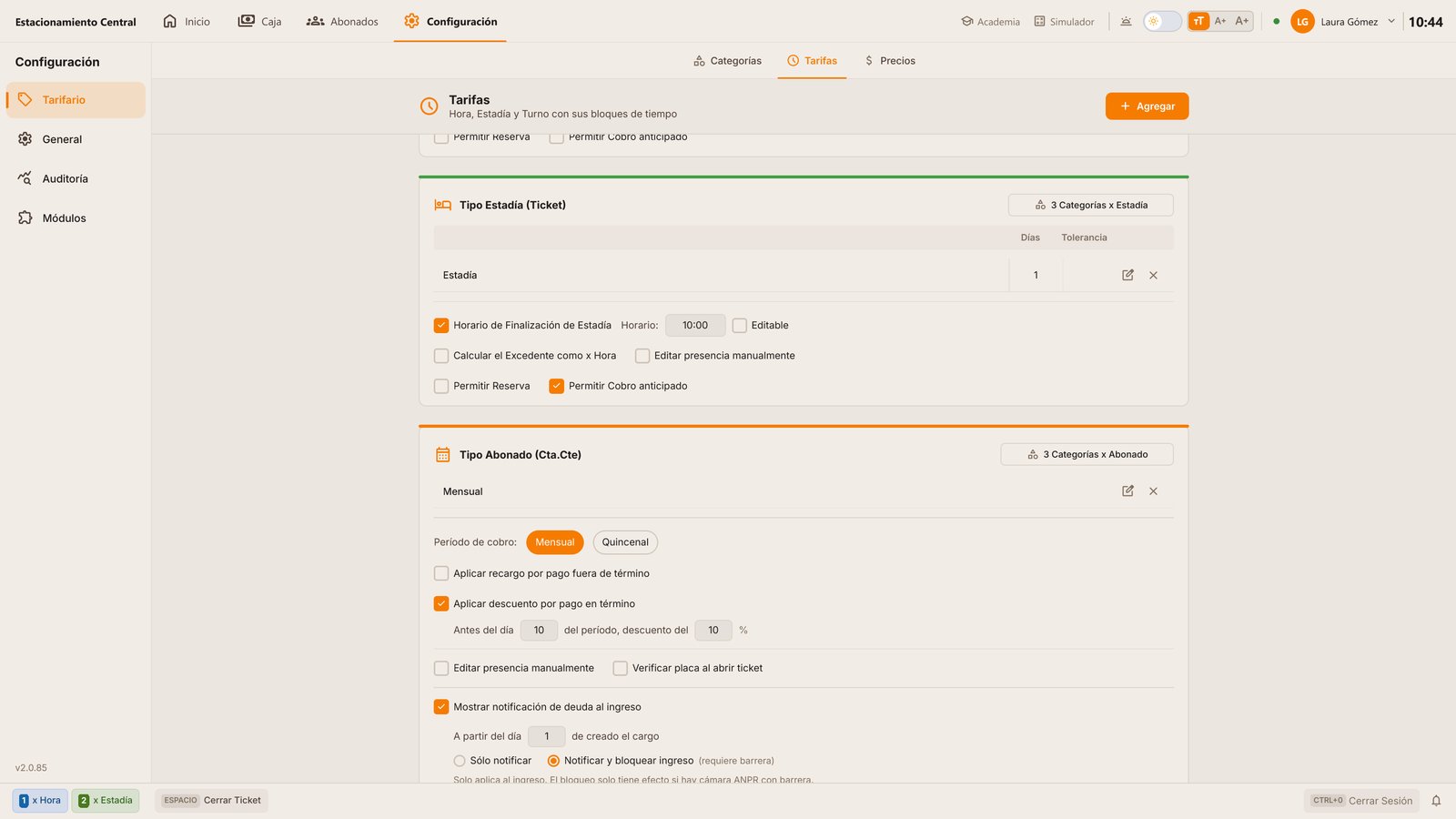This screenshot has width=1456, height=819.
Task: Click Cerrar Ticket in bottom bar
Action: pos(212,801)
